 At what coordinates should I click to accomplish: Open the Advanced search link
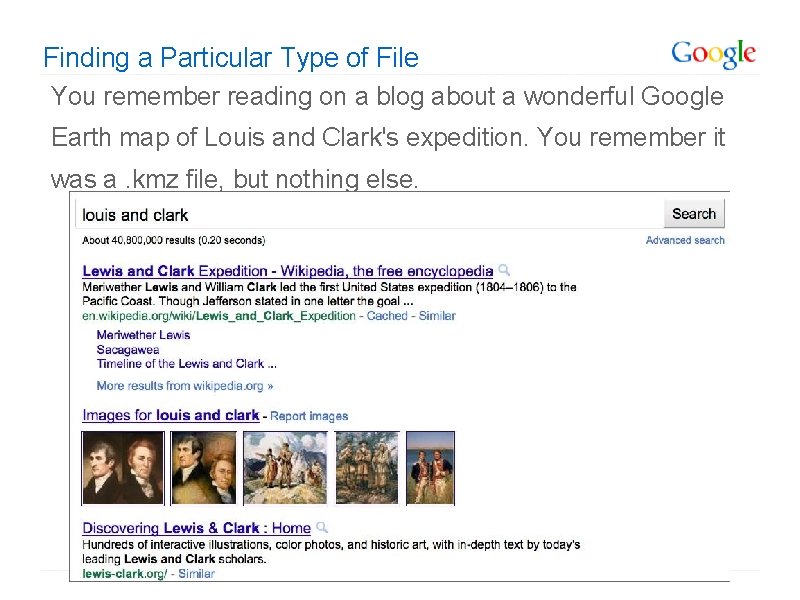685,240
